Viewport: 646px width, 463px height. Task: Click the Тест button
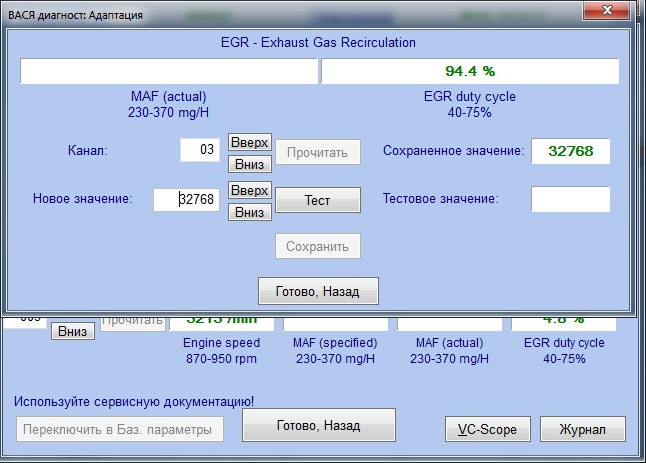pos(318,200)
